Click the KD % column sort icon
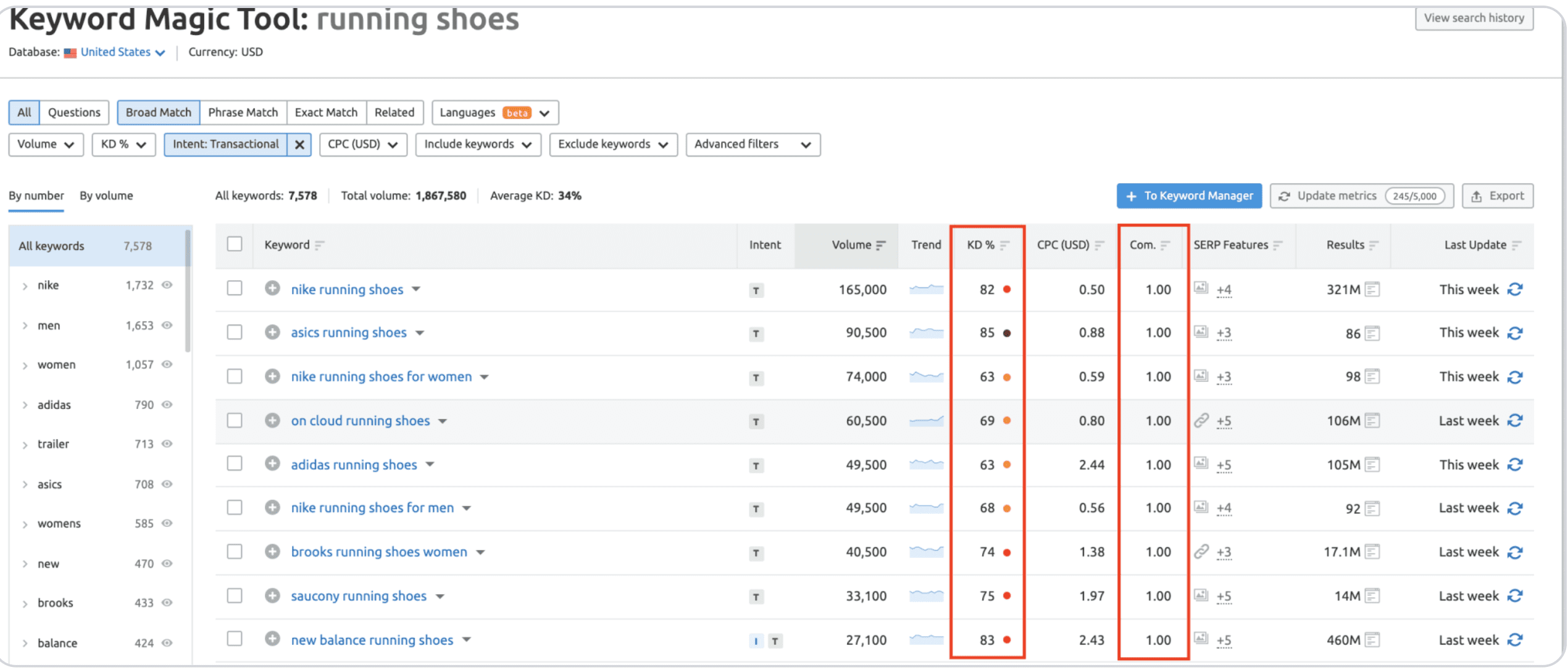This screenshot has width=1568, height=670. [1005, 246]
